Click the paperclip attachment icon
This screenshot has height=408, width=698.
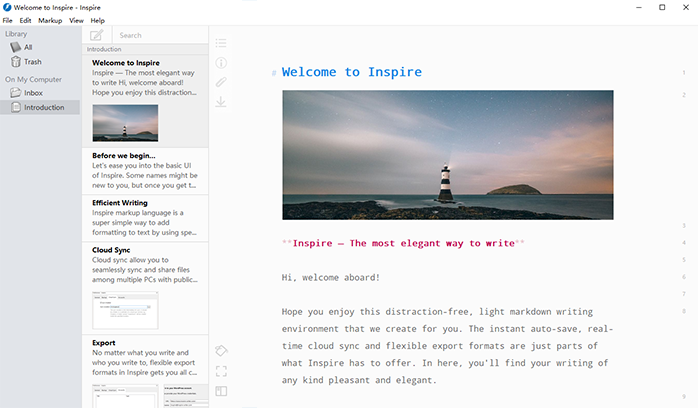click(x=221, y=82)
